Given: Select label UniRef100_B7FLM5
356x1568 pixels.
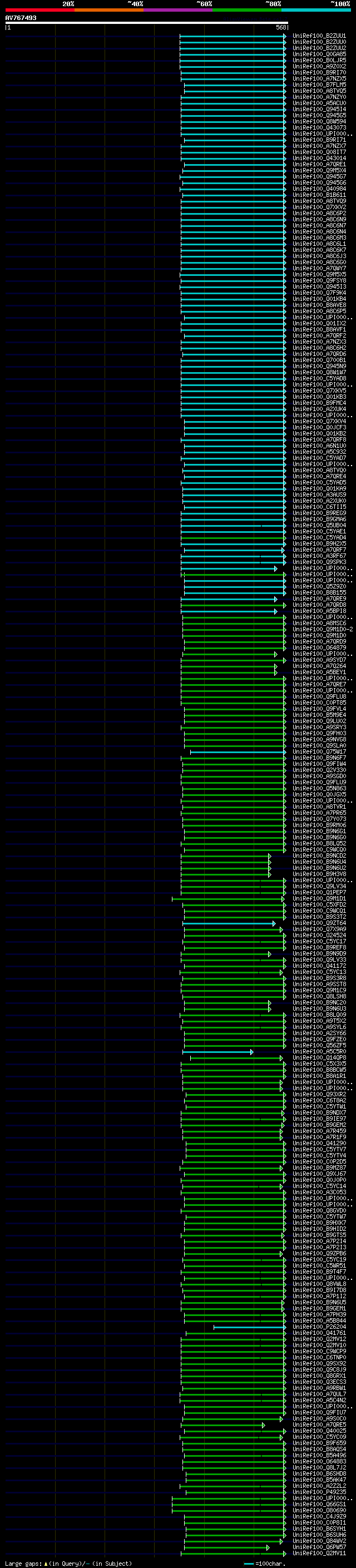Looking at the screenshot, I should tap(319, 85).
